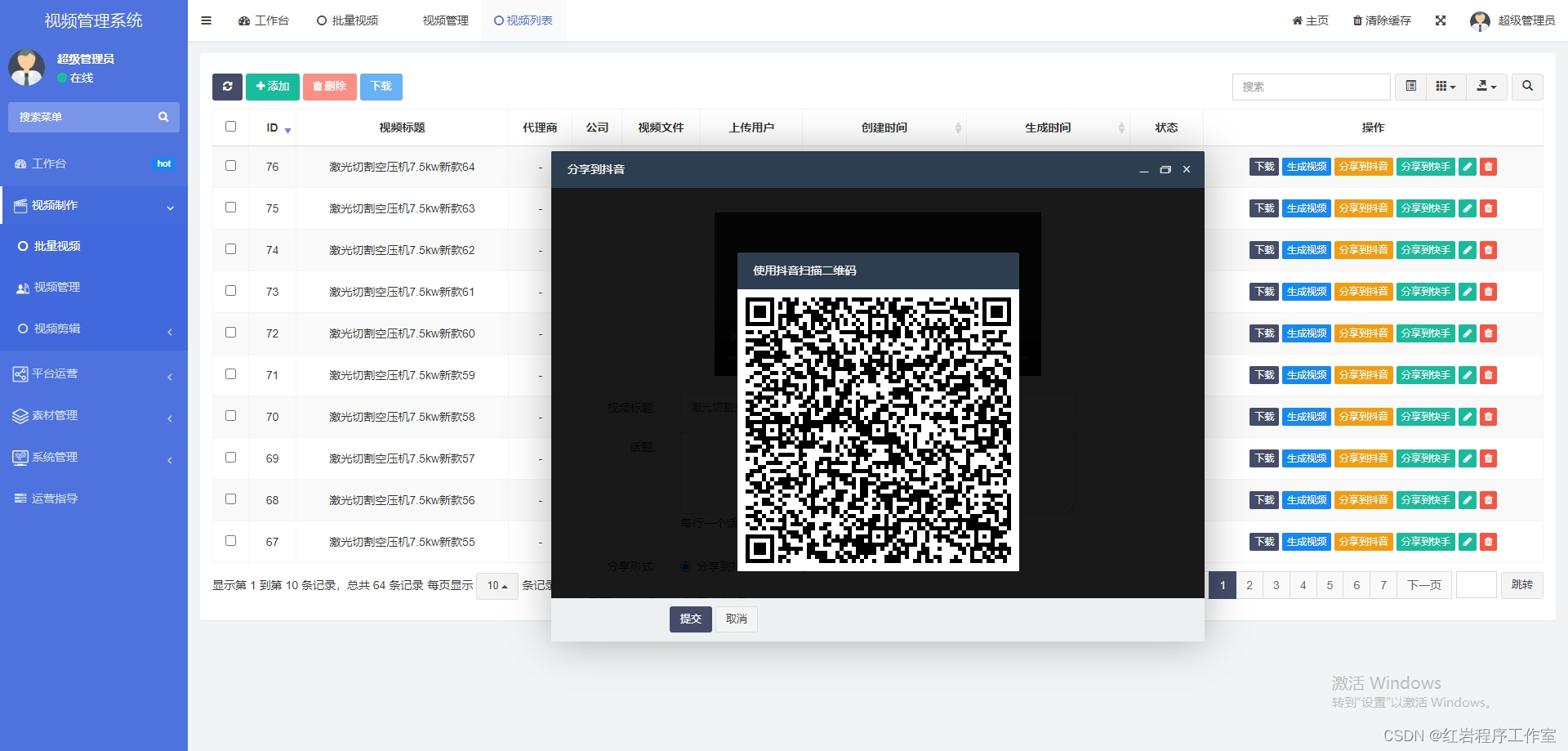Click the delete trash icon for row 74
Viewport: 1568px width, 751px height.
(x=1489, y=250)
